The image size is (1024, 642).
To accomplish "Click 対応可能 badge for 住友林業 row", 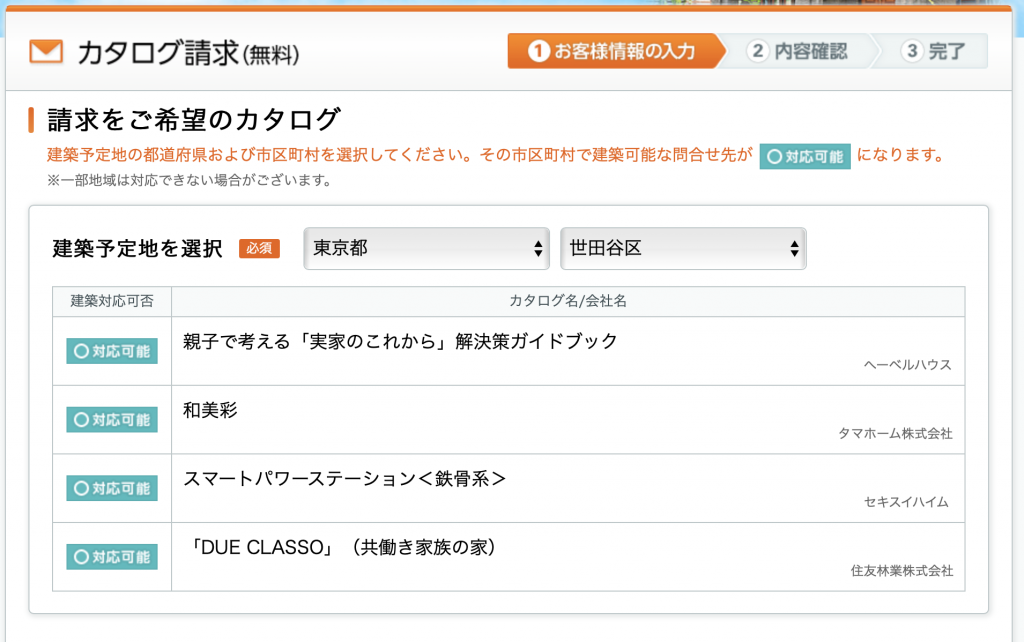I will pyautogui.click(x=112, y=557).
